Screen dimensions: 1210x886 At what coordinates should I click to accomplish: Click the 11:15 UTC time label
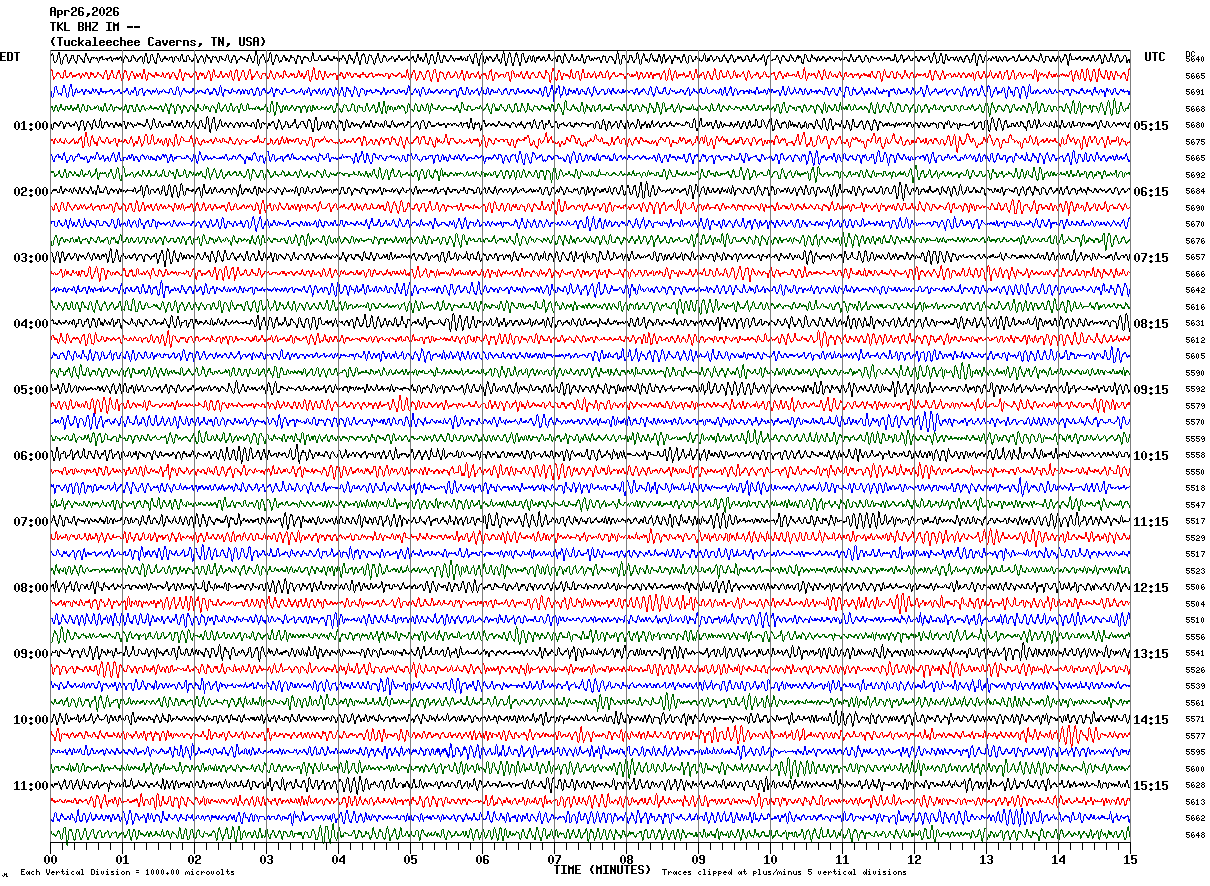[1151, 522]
